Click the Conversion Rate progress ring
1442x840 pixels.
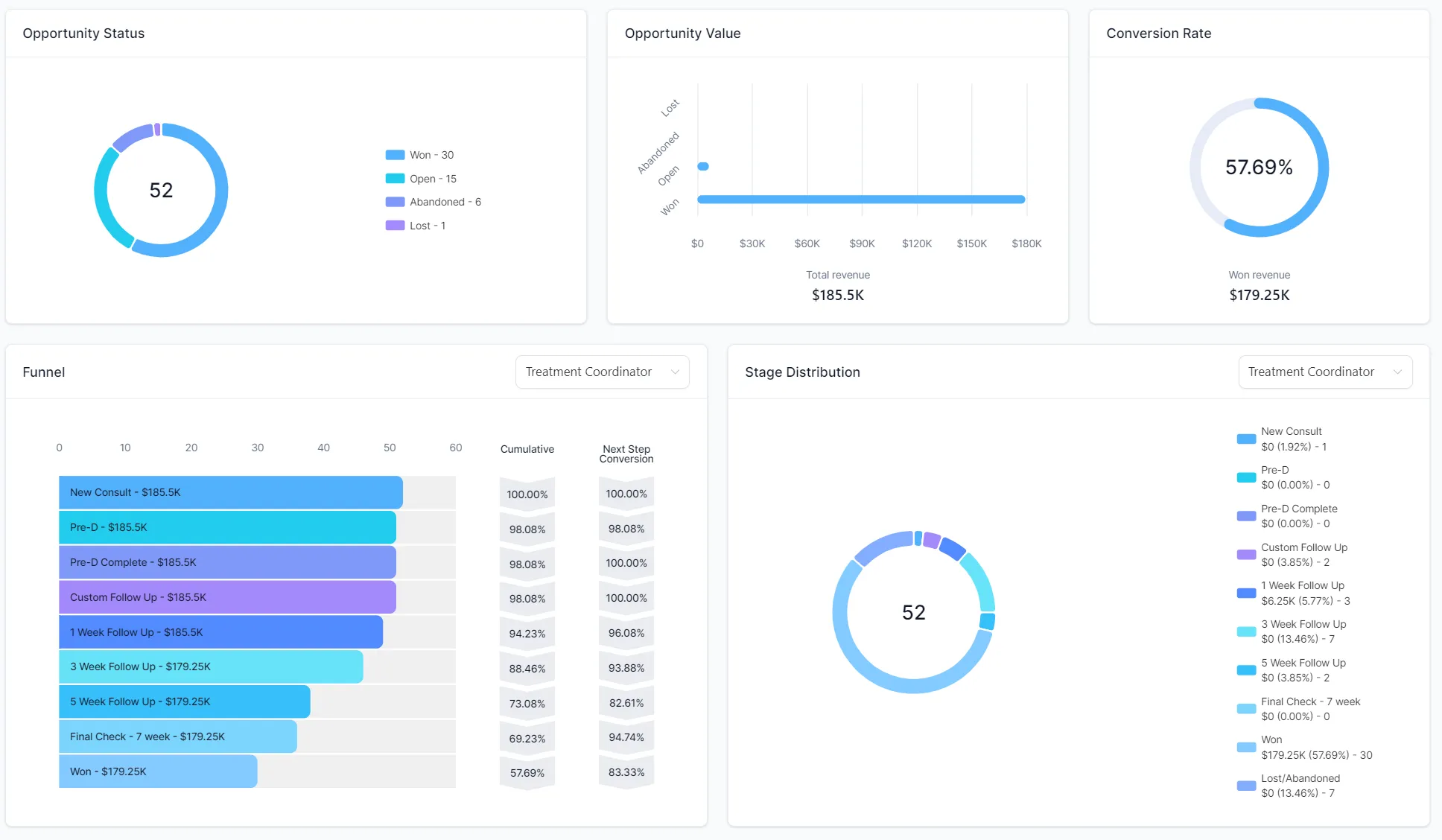(x=1321, y=168)
